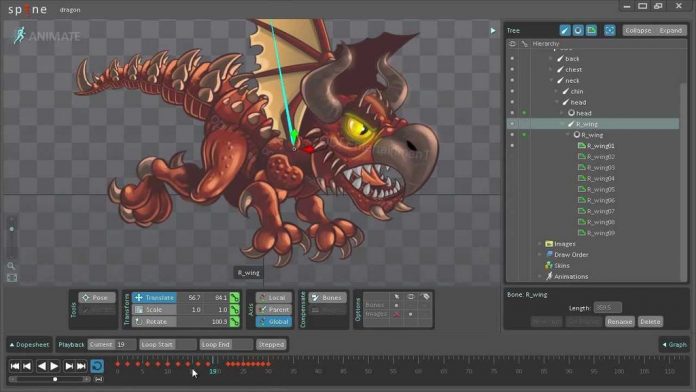
Task: Click the Animations node in tree
Action: pos(567,277)
